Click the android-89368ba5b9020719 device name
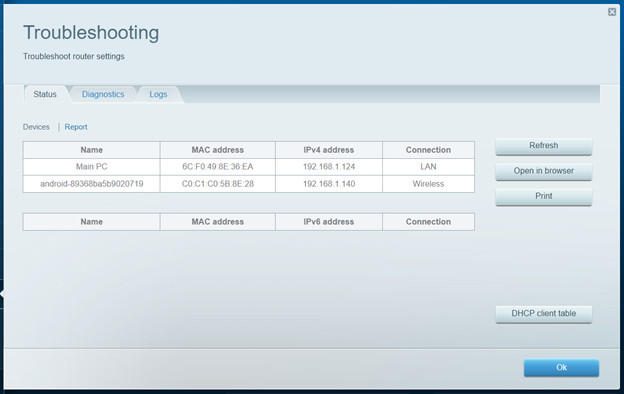The image size is (624, 394). pos(92,184)
